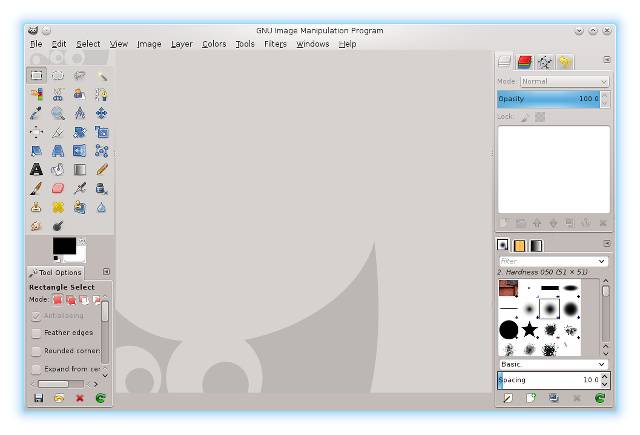This screenshot has height=435, width=640.
Task: Select the Rectangle Select tool
Action: (x=36, y=75)
